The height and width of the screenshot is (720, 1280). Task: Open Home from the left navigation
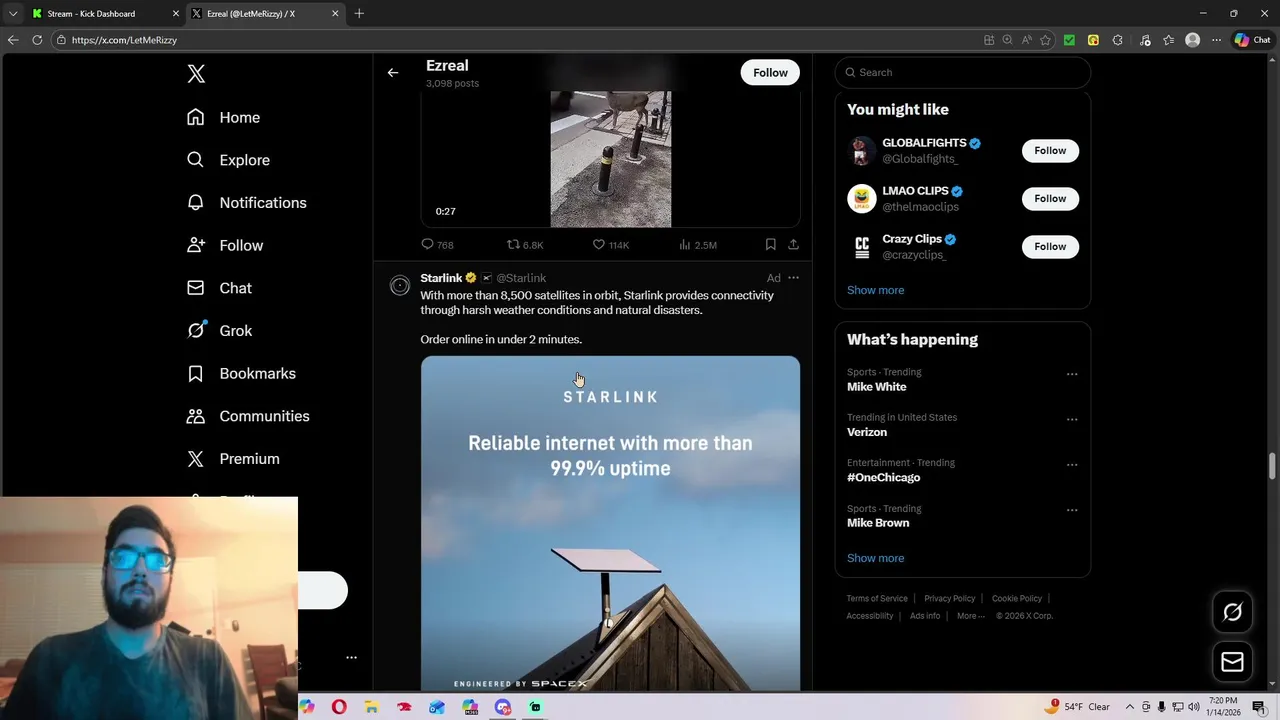(223, 117)
